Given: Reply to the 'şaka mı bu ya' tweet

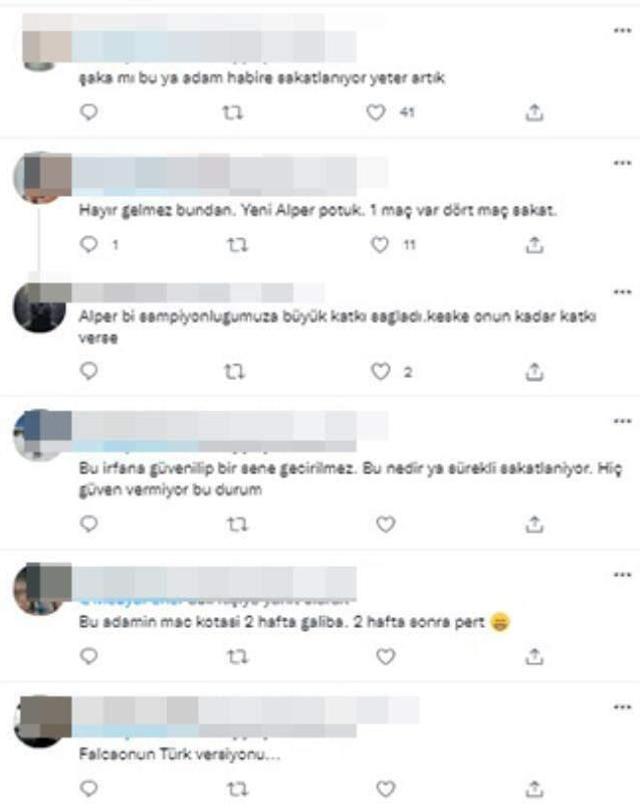Looking at the screenshot, I should [89, 112].
